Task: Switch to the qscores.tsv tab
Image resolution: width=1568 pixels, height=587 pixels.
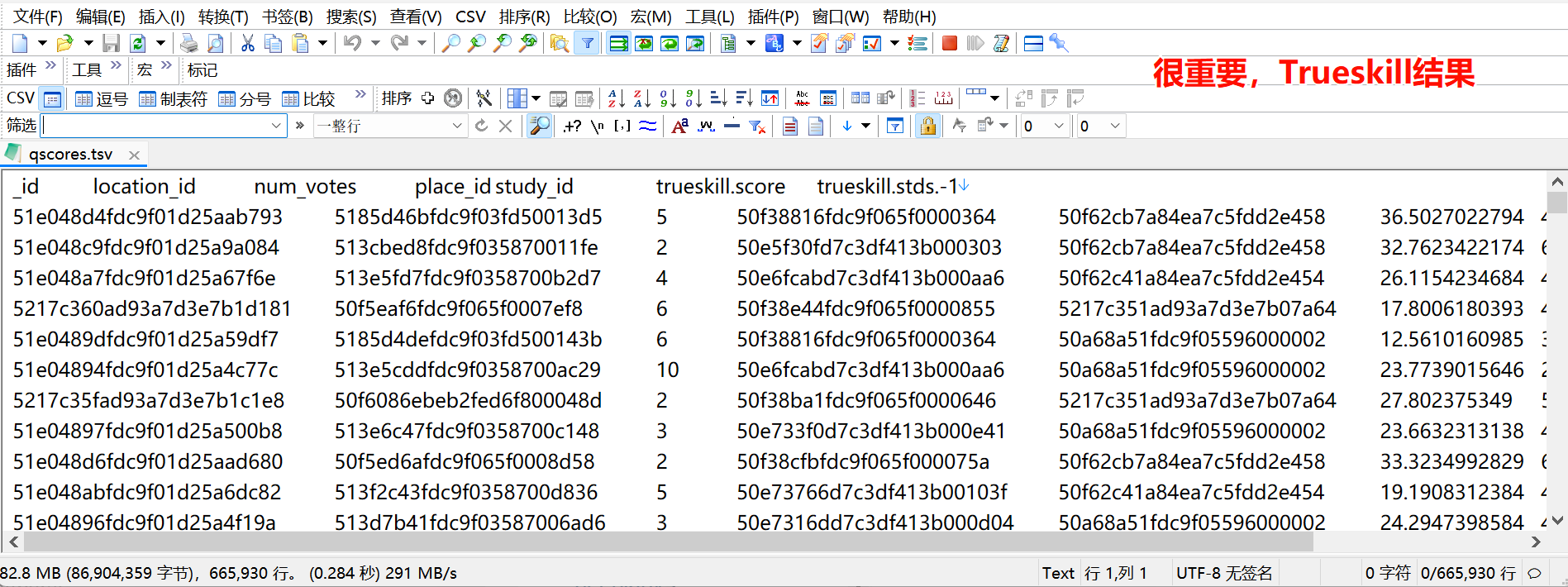Action: pos(70,155)
